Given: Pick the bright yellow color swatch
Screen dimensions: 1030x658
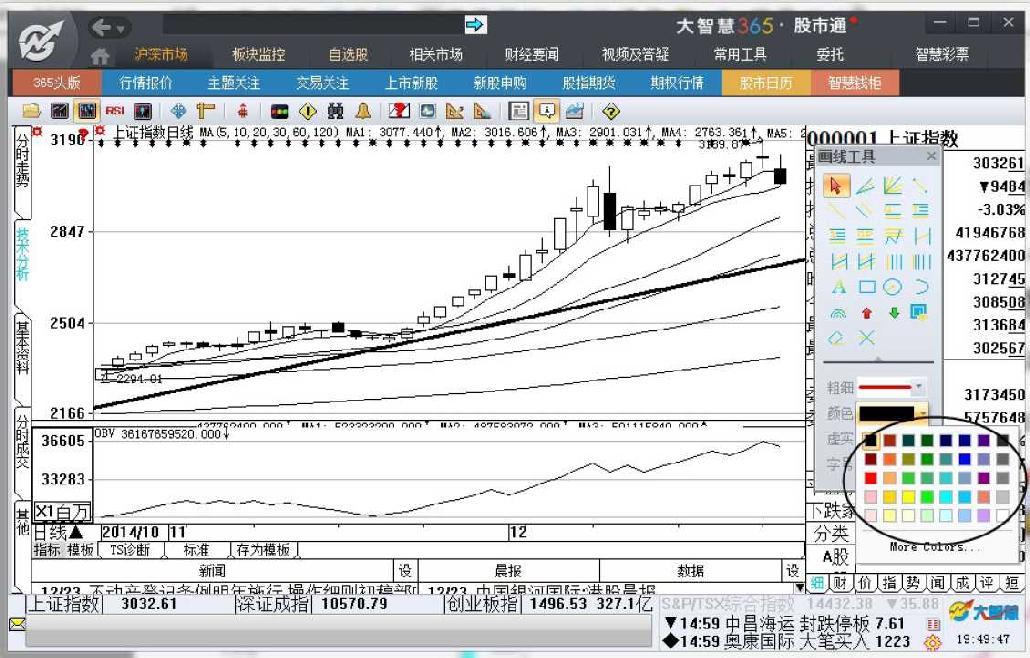Looking at the screenshot, I should [x=908, y=497].
